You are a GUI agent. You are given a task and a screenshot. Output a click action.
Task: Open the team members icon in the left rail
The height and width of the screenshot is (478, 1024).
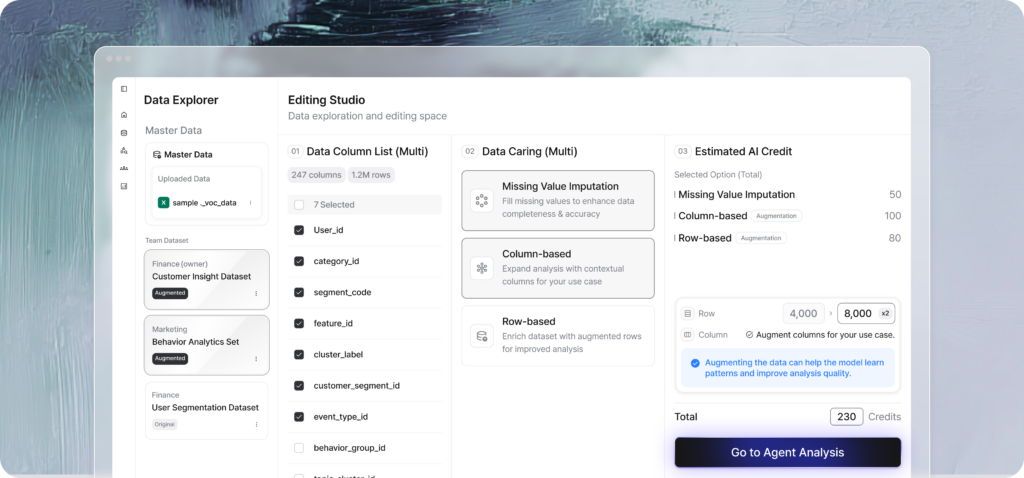[x=124, y=168]
